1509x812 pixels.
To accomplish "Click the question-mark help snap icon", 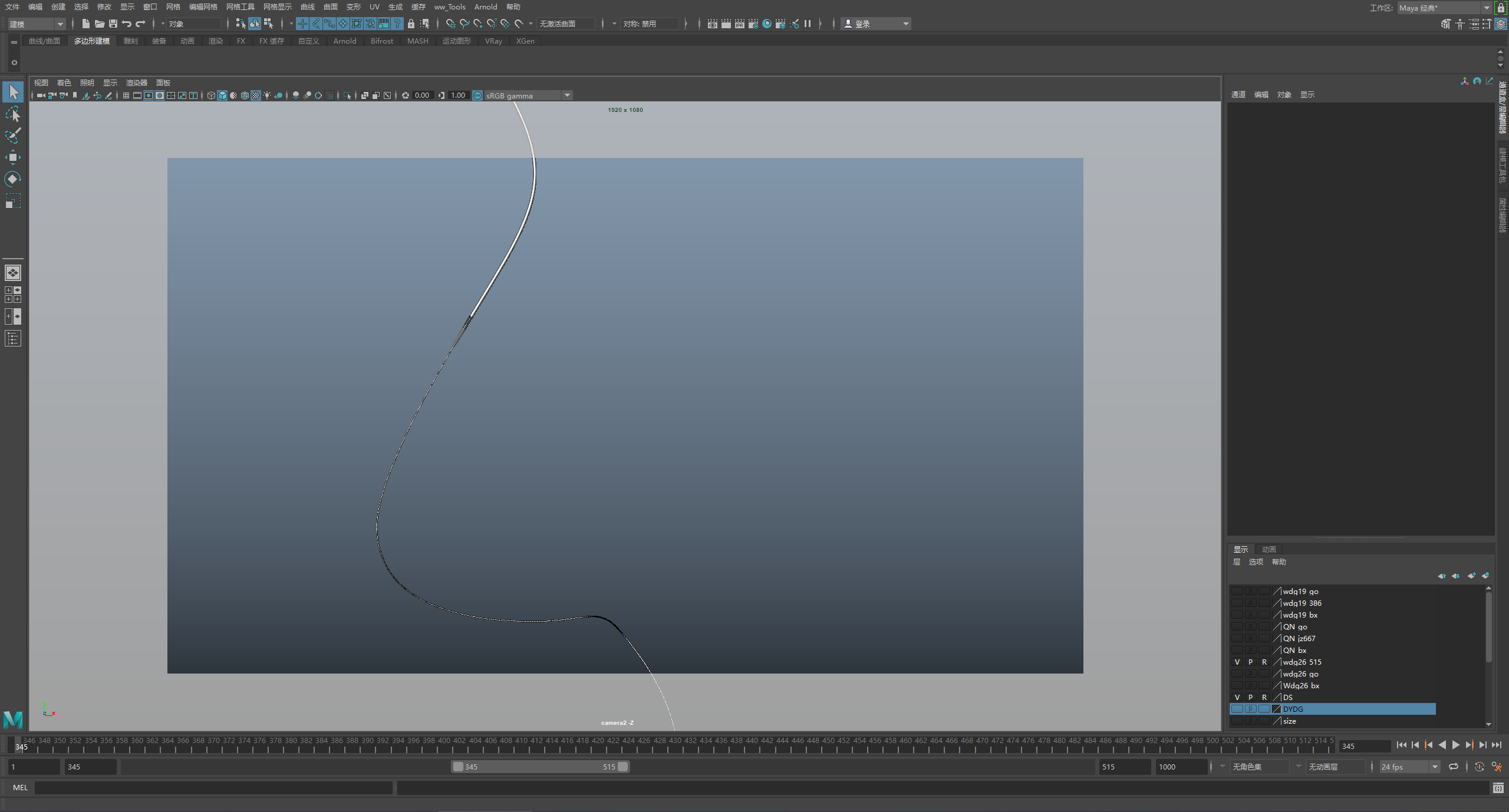I will click(397, 24).
